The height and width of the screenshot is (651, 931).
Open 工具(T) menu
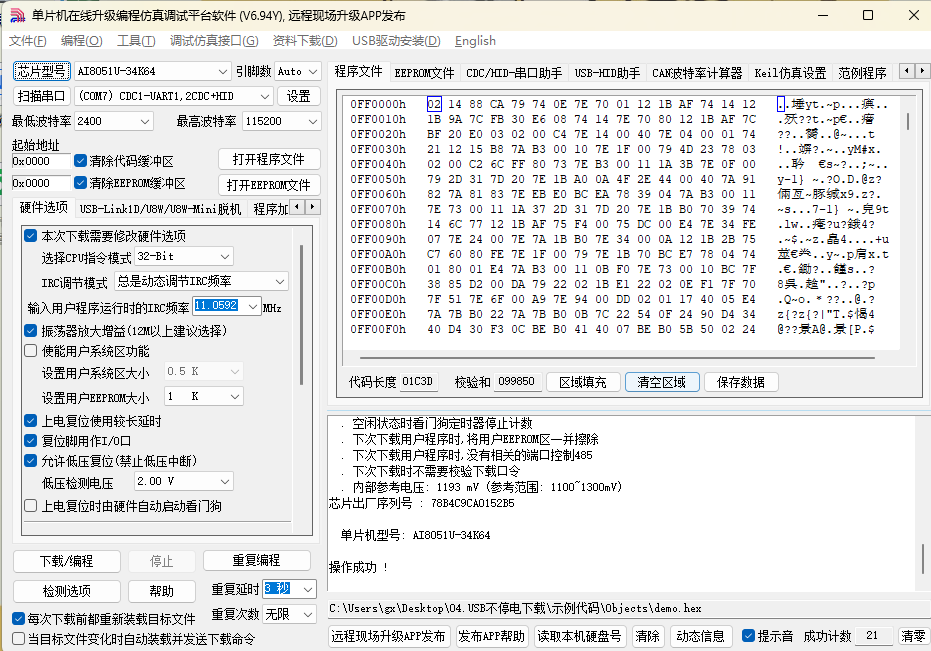point(136,41)
